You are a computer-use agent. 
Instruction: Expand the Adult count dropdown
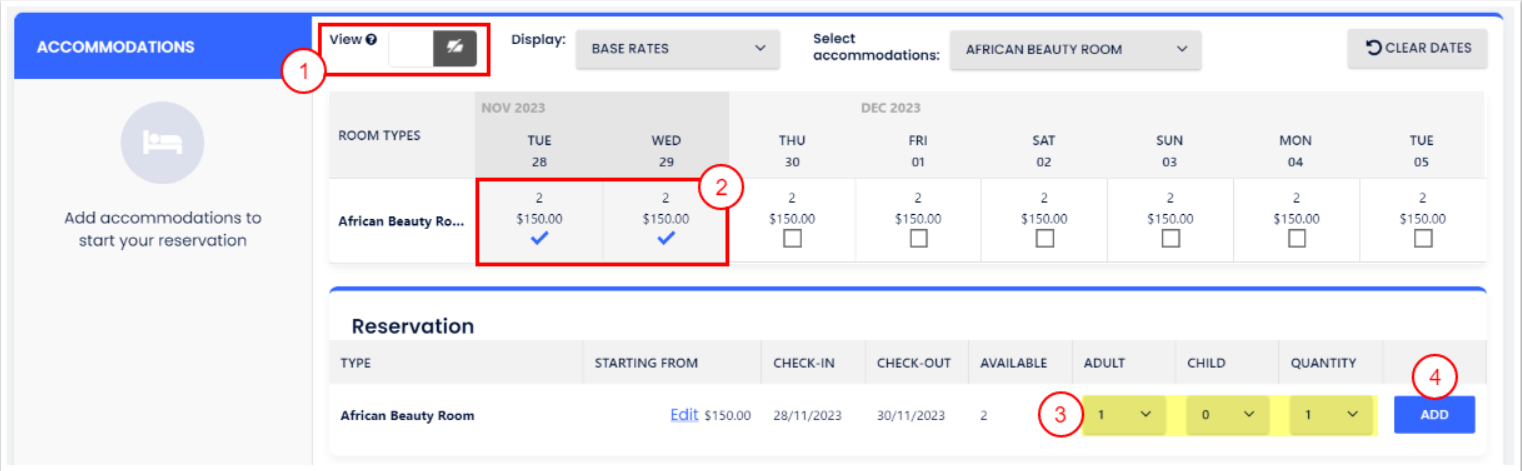click(x=1124, y=415)
